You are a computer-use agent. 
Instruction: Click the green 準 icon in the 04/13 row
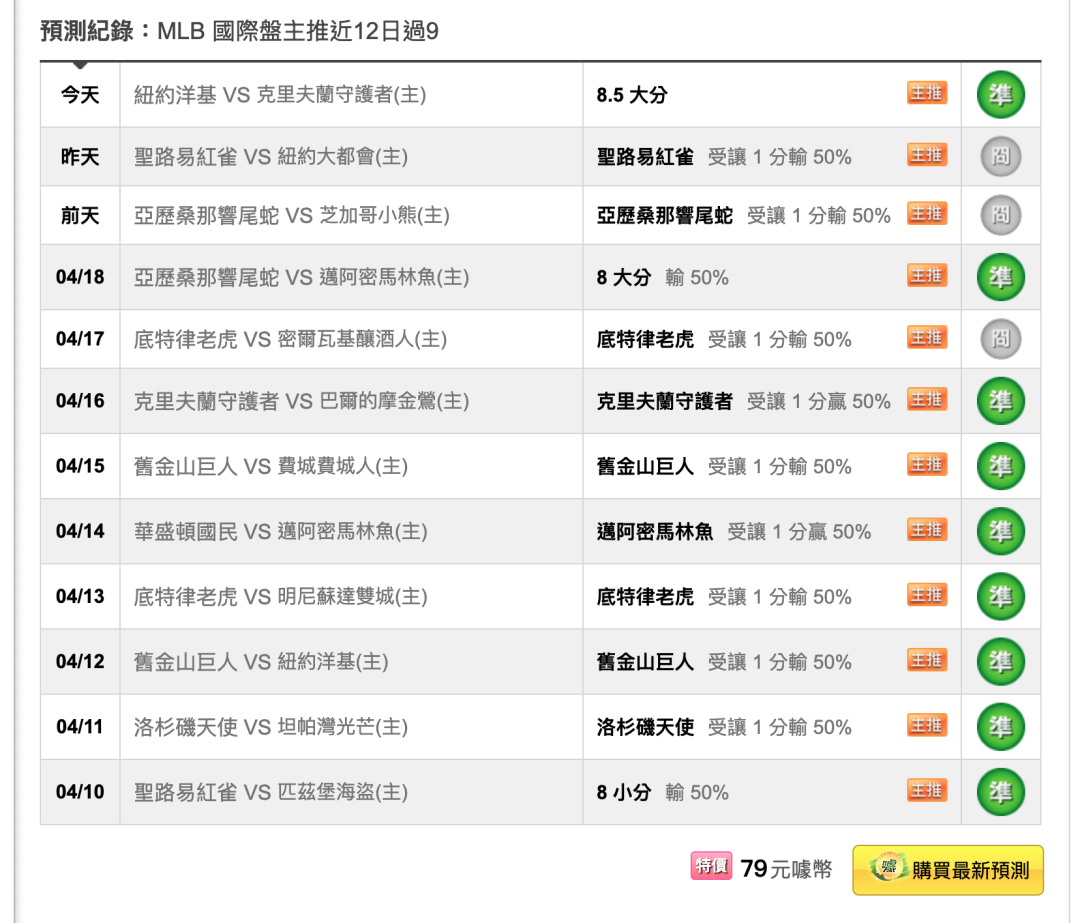click(x=1001, y=597)
